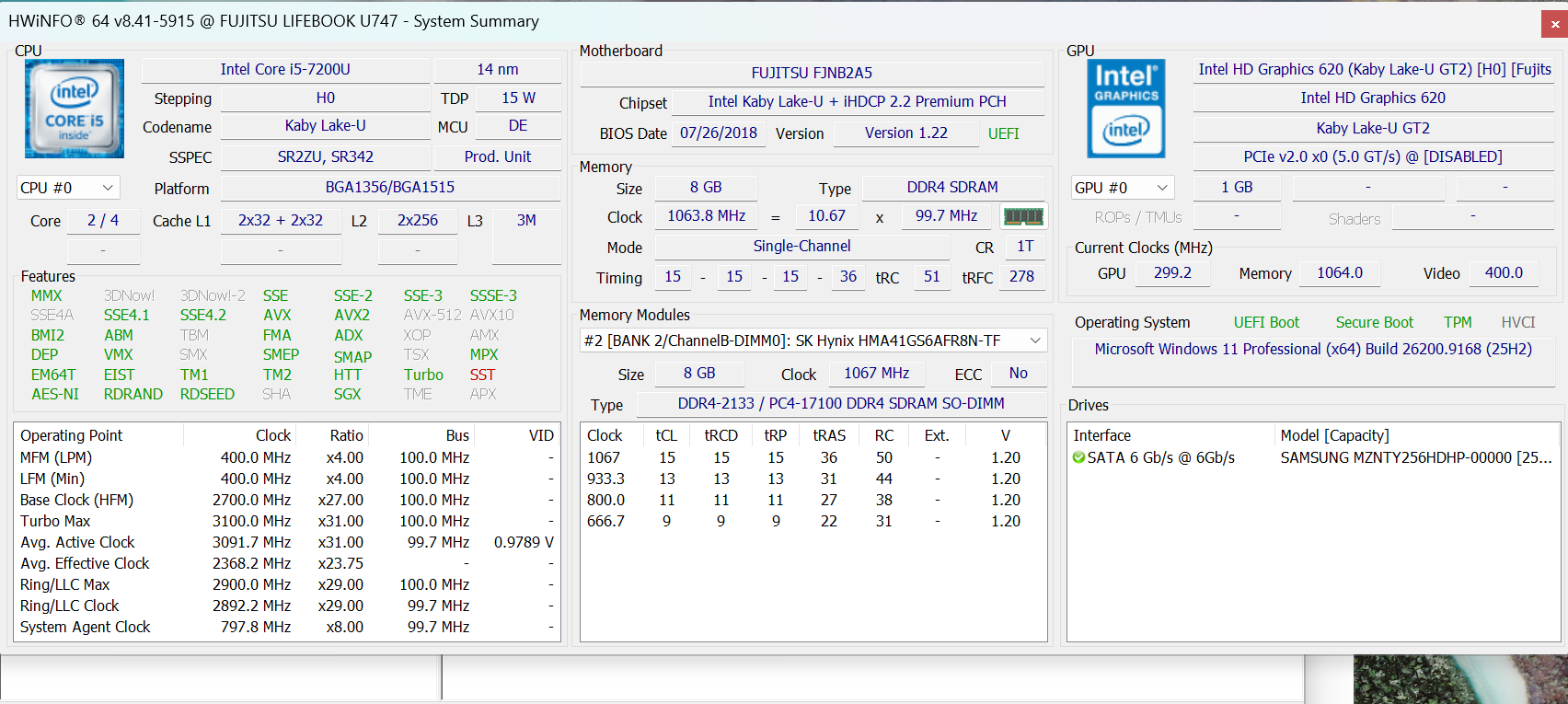This screenshot has height=704, width=1568.
Task: Expand the memory module bank dropdown
Action: tap(813, 340)
